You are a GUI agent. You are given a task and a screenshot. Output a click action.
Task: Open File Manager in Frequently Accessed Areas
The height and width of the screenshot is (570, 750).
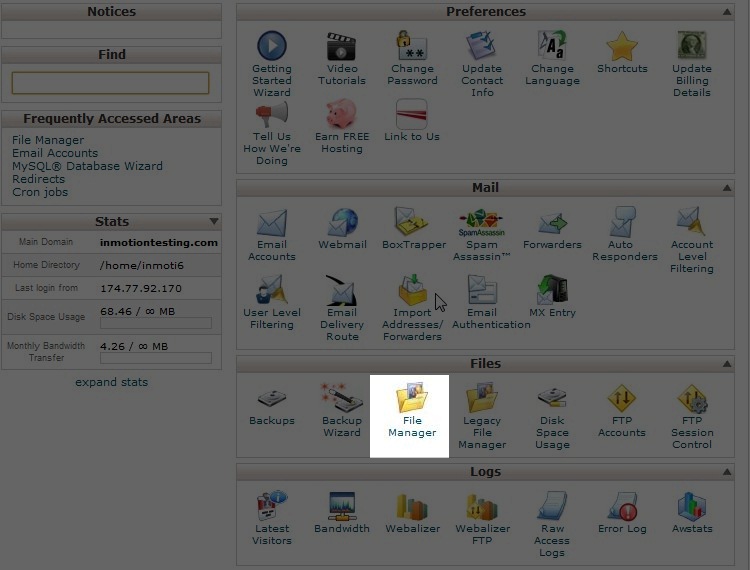(x=48, y=140)
